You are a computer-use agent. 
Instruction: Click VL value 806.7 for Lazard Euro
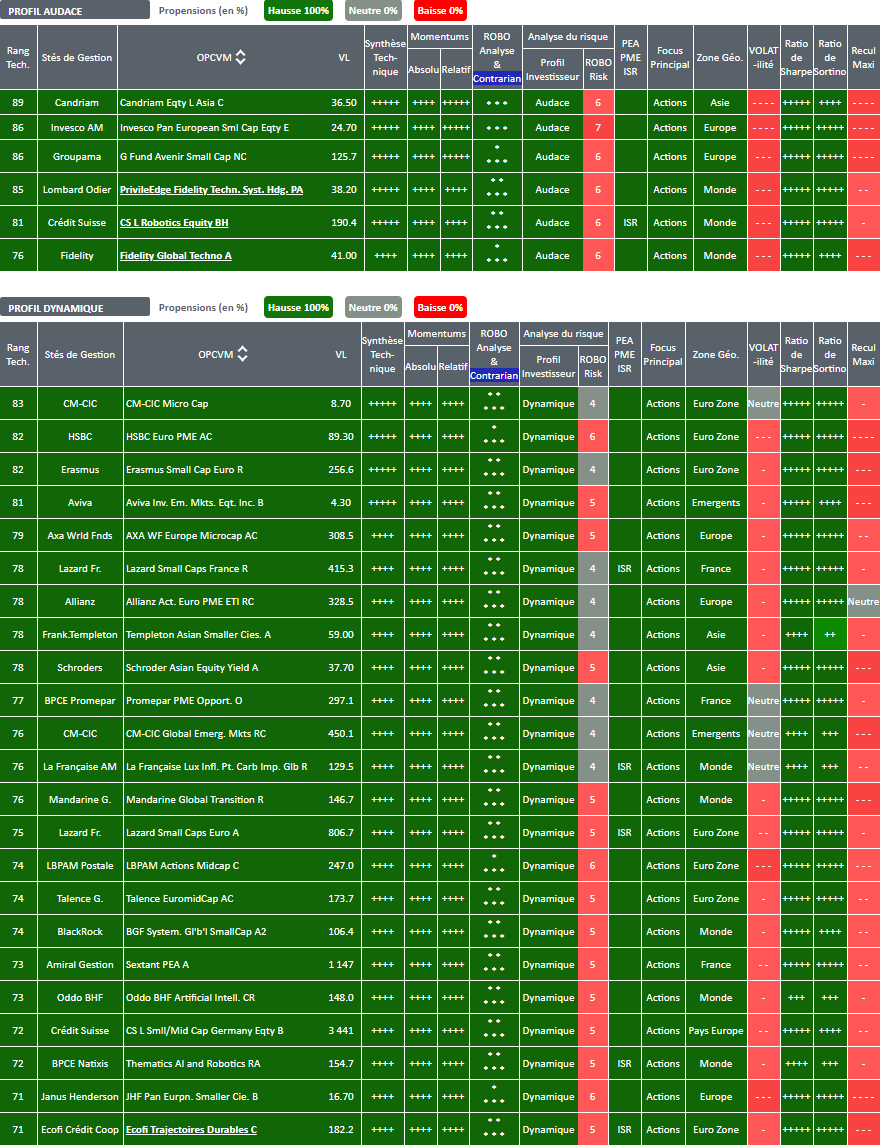tap(341, 832)
